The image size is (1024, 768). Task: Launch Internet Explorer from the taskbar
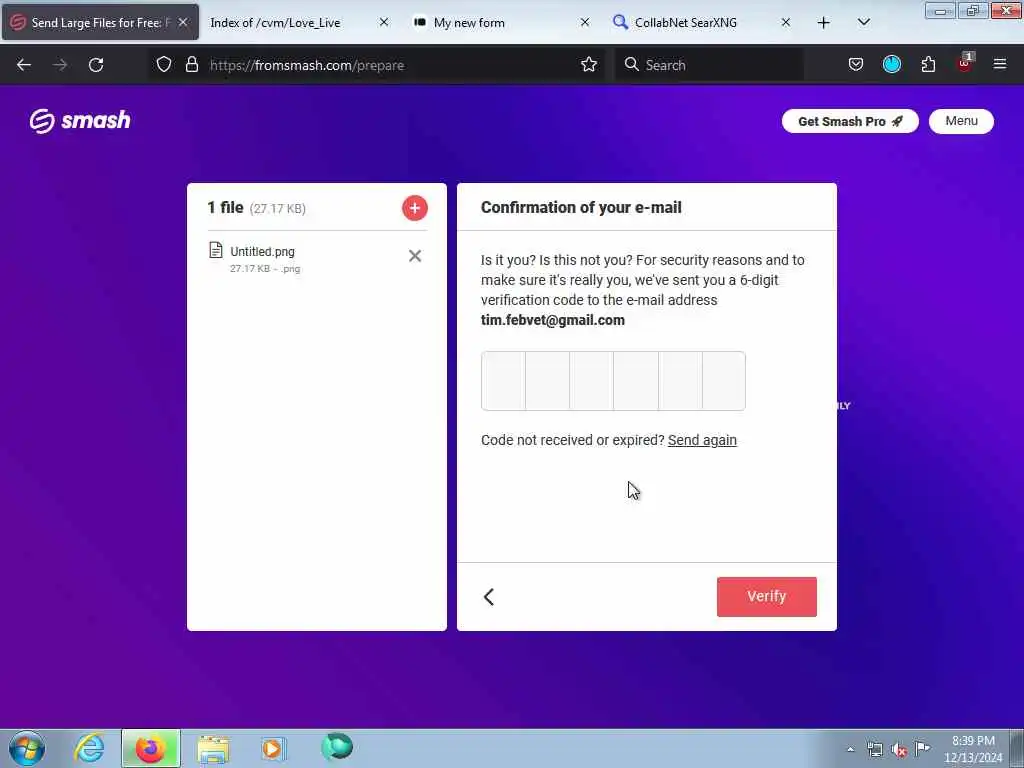(x=89, y=748)
